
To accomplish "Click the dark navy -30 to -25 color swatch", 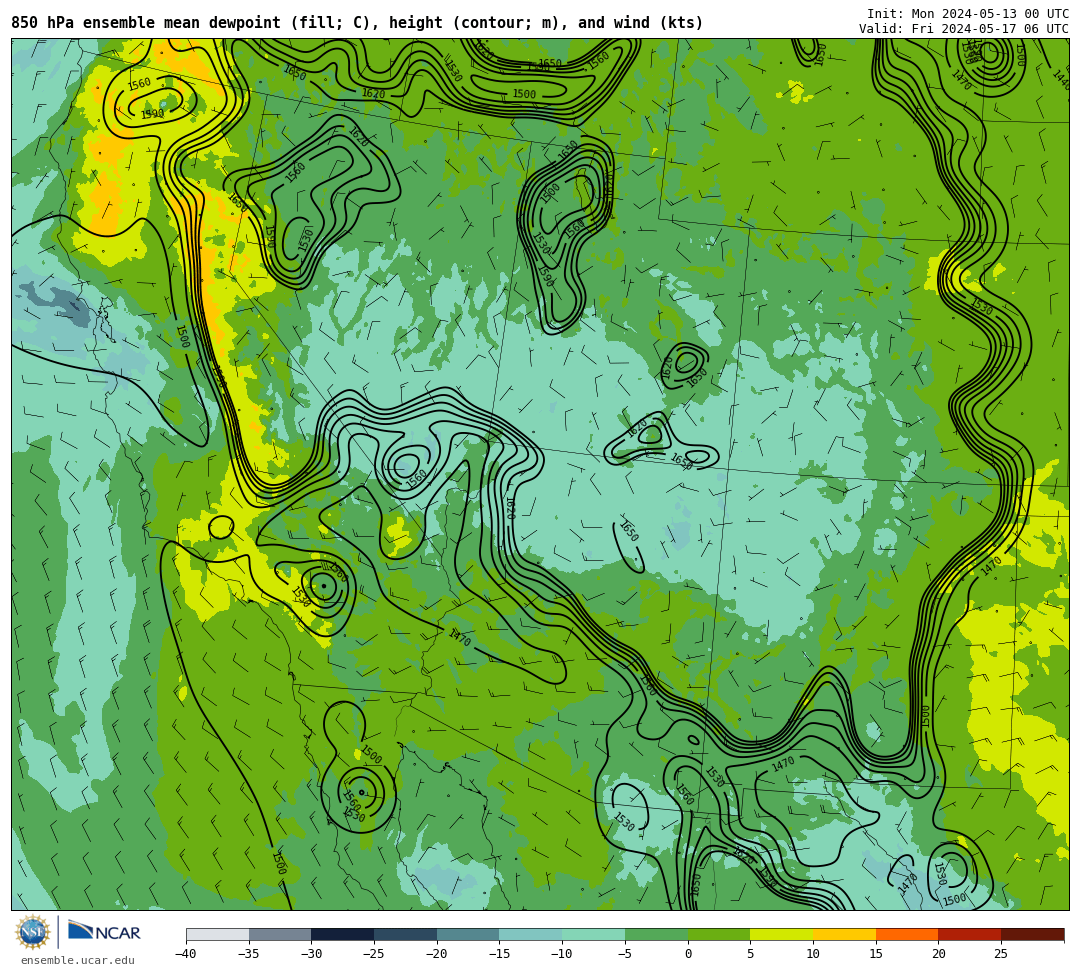I will point(343,934).
